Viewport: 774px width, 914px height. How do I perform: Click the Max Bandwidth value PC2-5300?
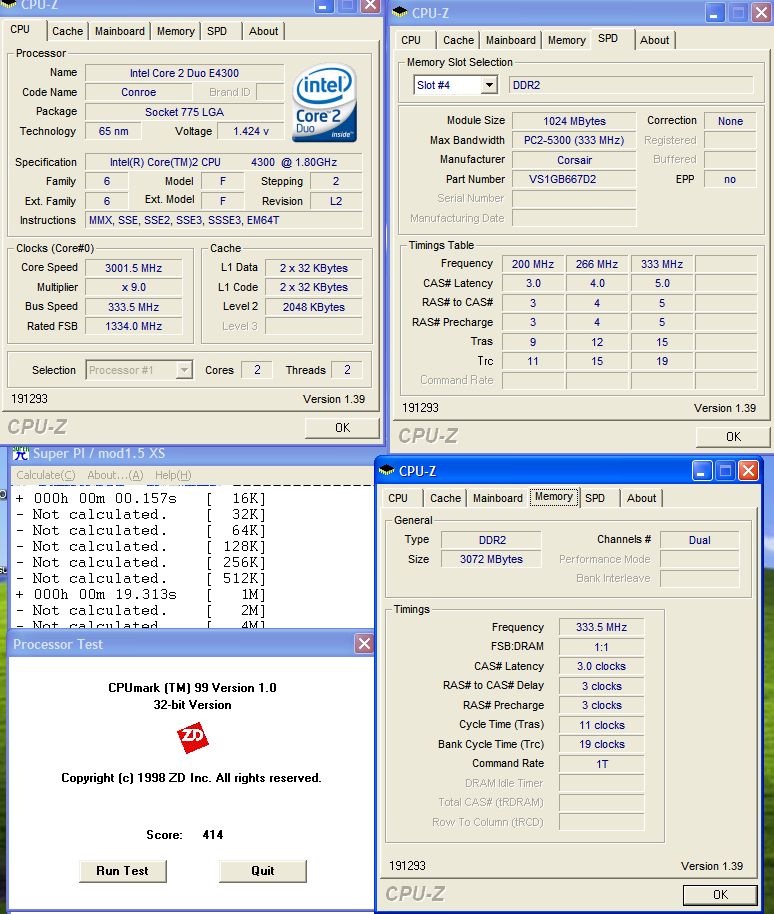[x=574, y=140]
